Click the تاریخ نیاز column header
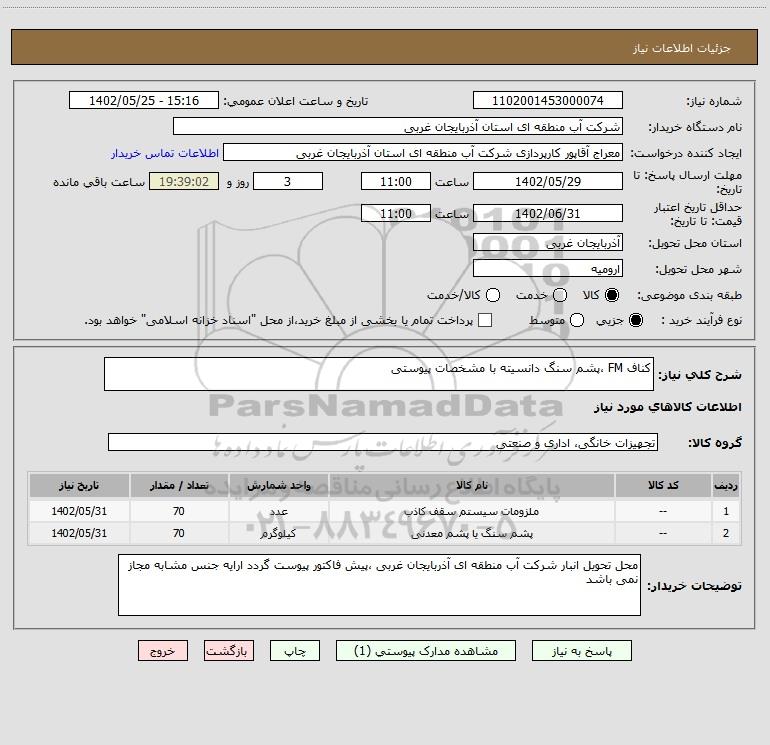The height and width of the screenshot is (745, 770). 79,485
